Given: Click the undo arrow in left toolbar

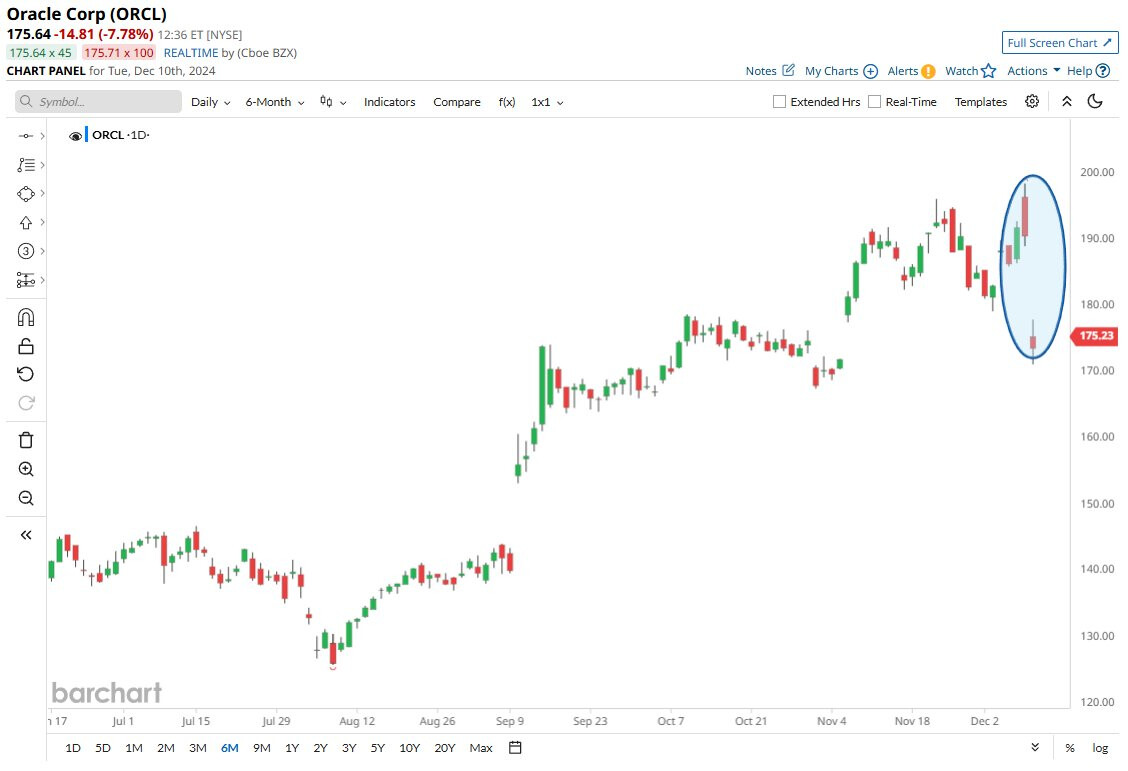Looking at the screenshot, I should 26,374.
